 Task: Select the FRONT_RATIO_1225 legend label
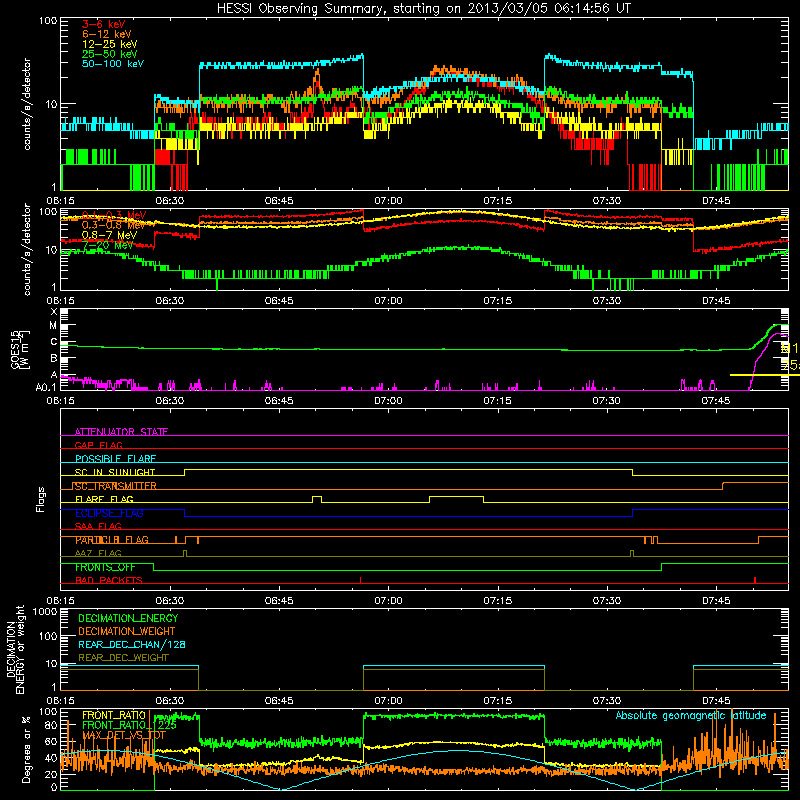click(x=129, y=725)
